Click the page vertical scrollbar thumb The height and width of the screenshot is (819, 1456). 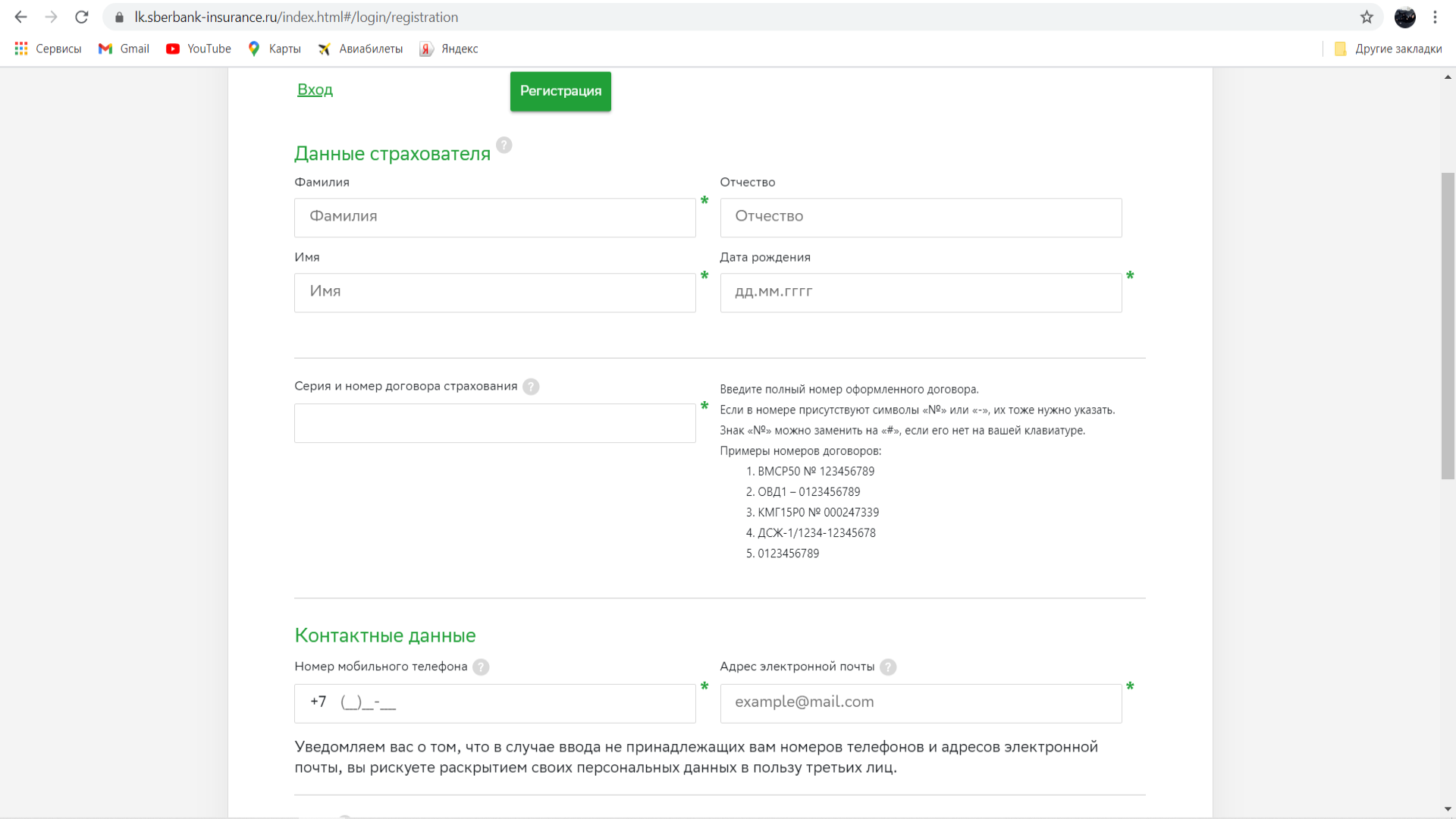1448,326
